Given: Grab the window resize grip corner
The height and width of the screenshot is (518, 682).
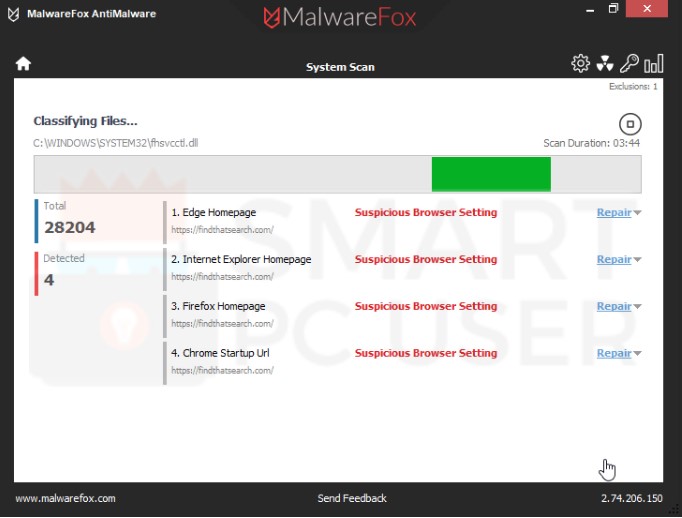Looking at the screenshot, I should (675, 511).
